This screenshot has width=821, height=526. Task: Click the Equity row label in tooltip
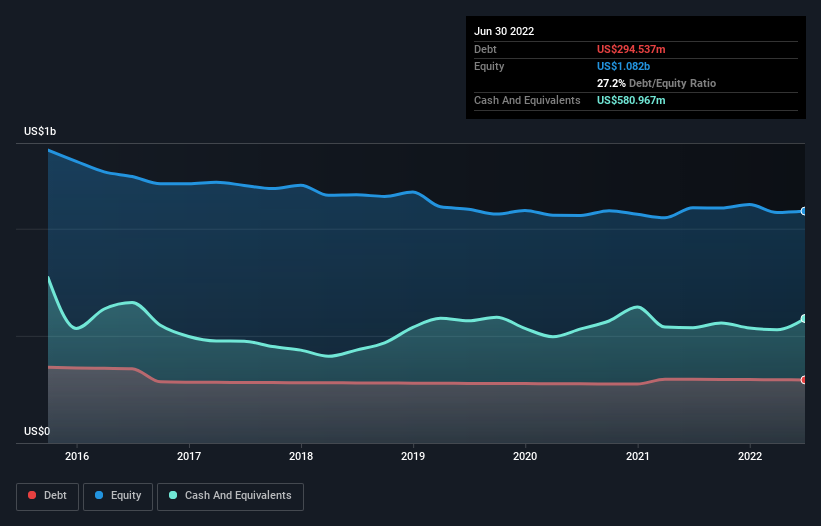pos(489,66)
